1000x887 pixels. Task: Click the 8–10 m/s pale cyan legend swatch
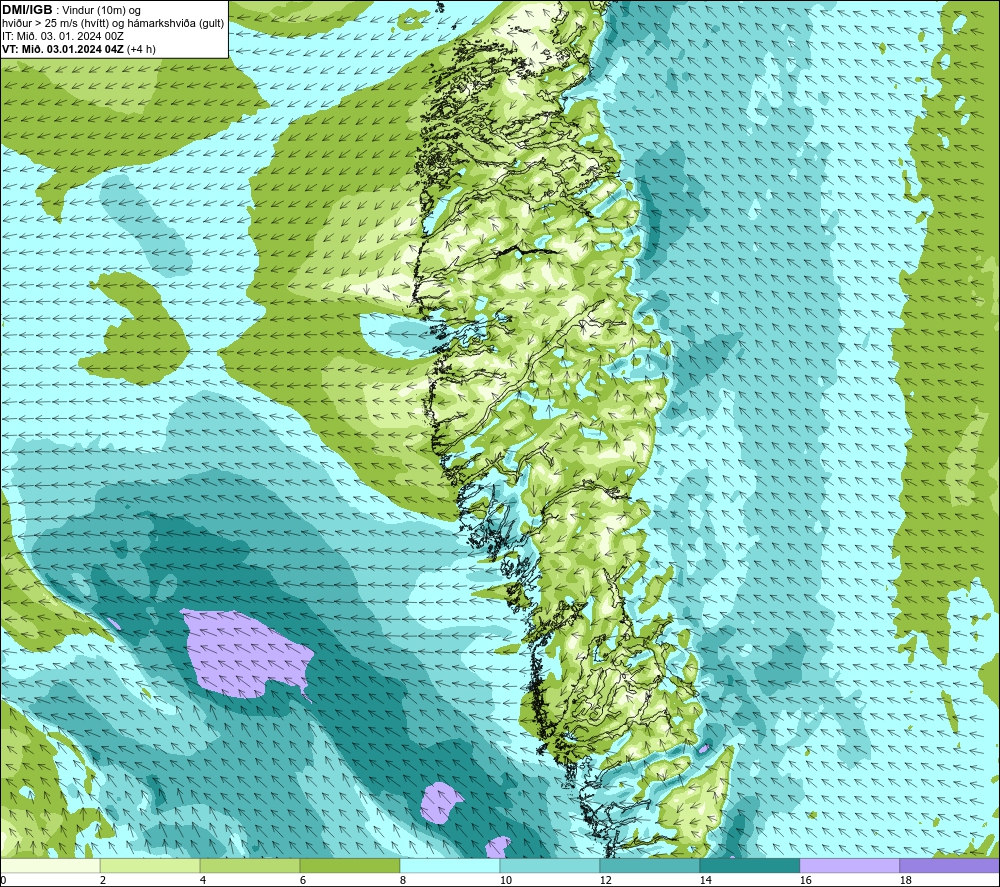(x=450, y=865)
